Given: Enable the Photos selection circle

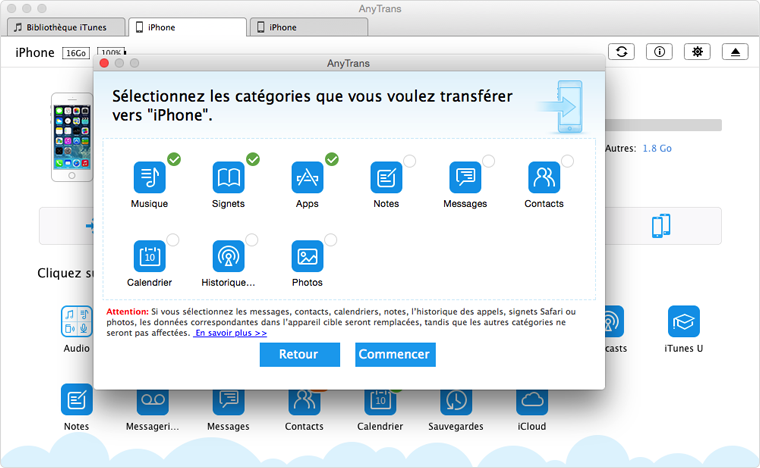Looking at the screenshot, I should point(331,240).
